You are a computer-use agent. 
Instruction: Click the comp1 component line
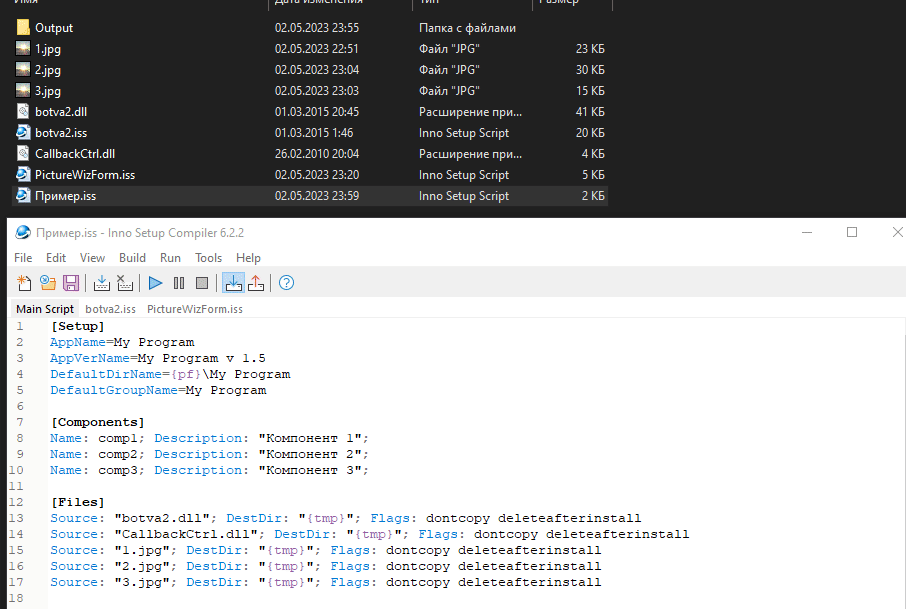(x=209, y=438)
